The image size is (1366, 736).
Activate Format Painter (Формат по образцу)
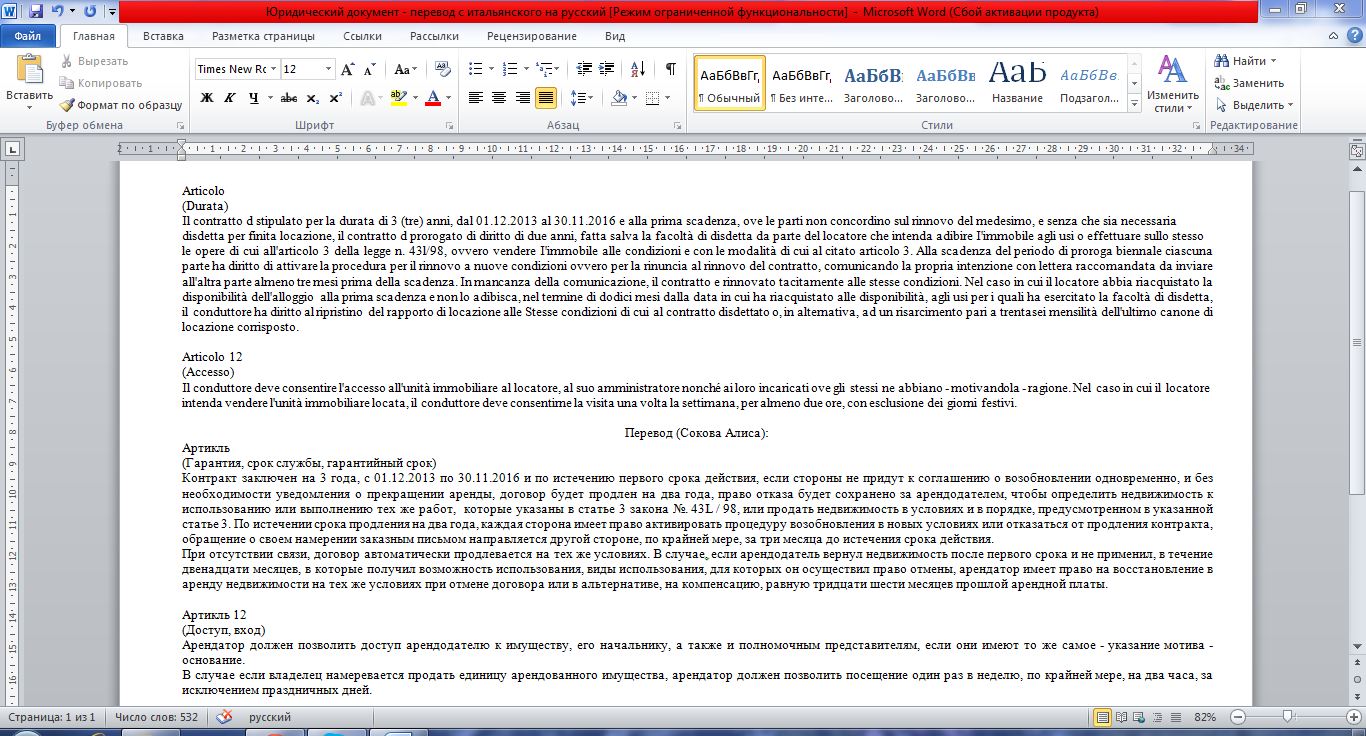120,105
